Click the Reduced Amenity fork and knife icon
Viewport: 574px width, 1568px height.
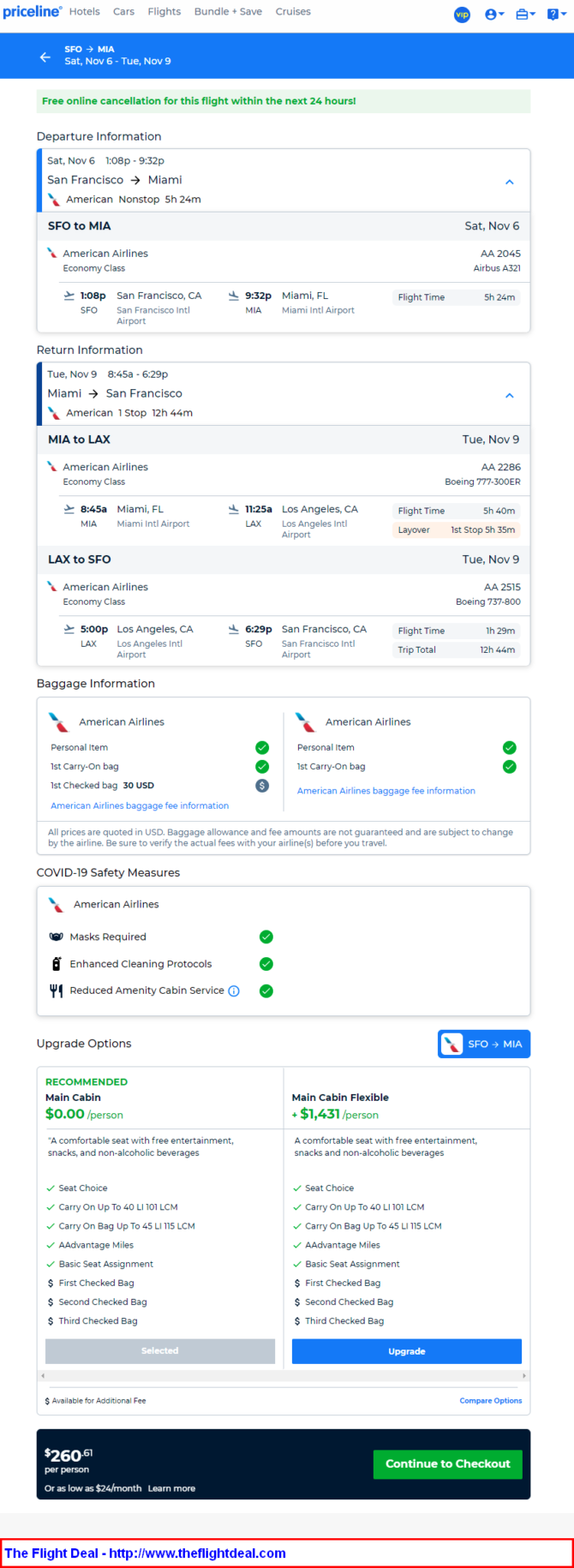click(57, 990)
